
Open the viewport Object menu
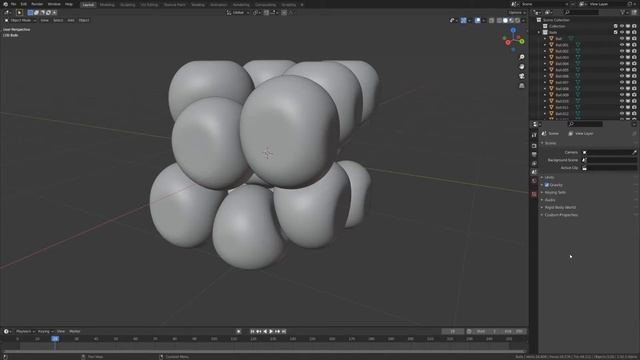point(84,20)
